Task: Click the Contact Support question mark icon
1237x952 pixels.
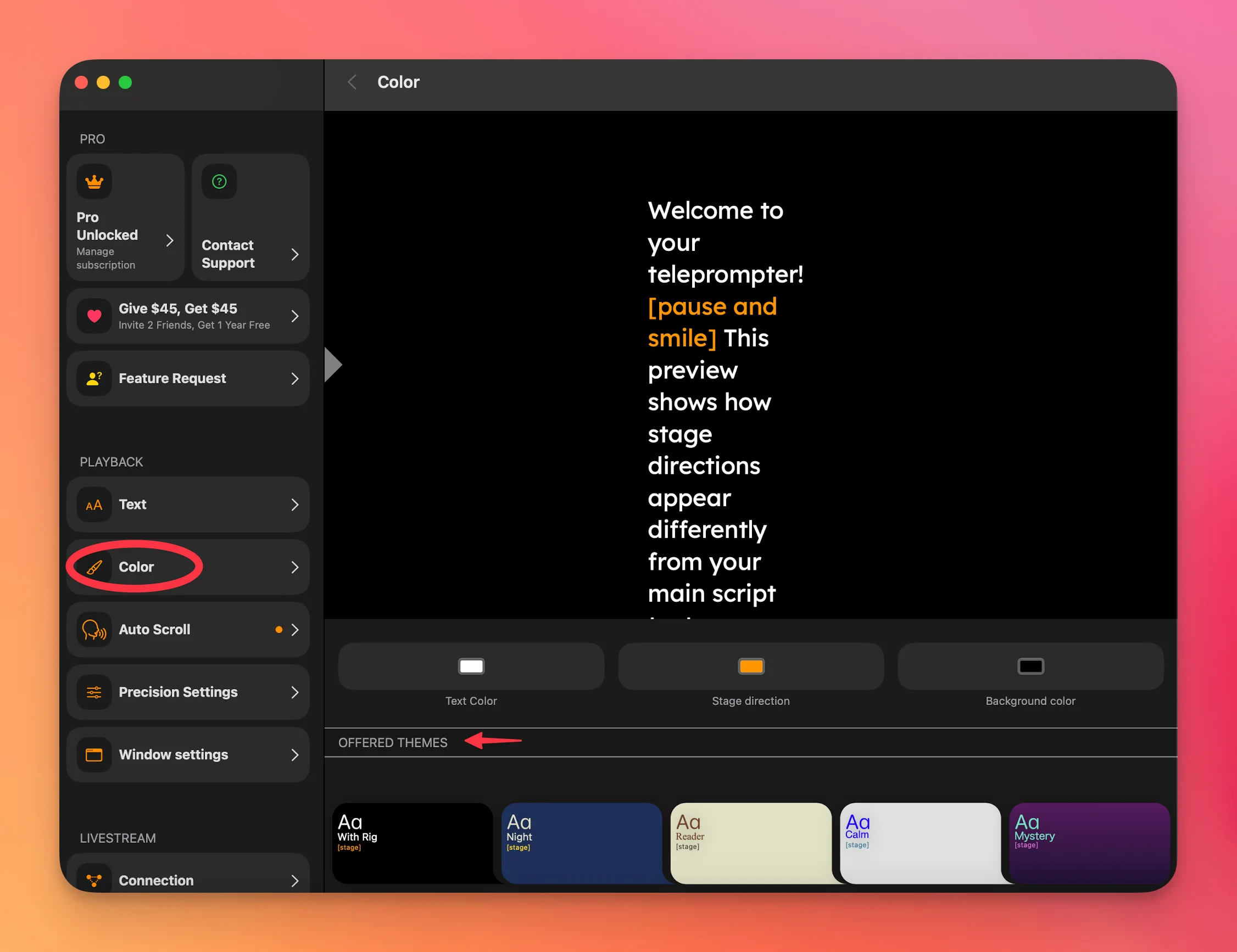Action: (219, 182)
